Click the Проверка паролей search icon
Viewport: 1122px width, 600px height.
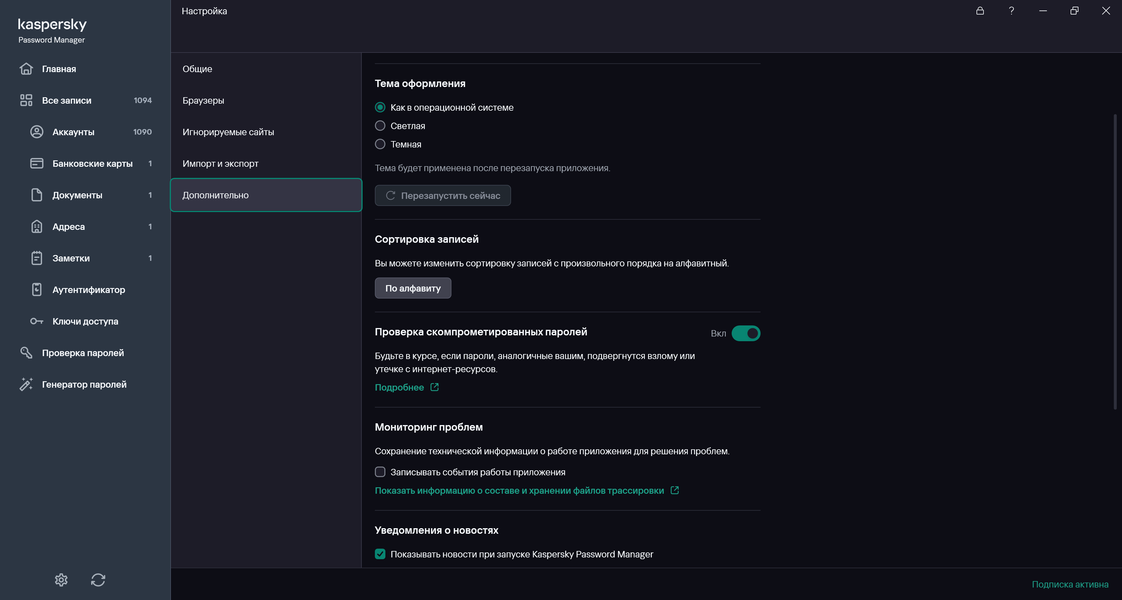pos(27,353)
